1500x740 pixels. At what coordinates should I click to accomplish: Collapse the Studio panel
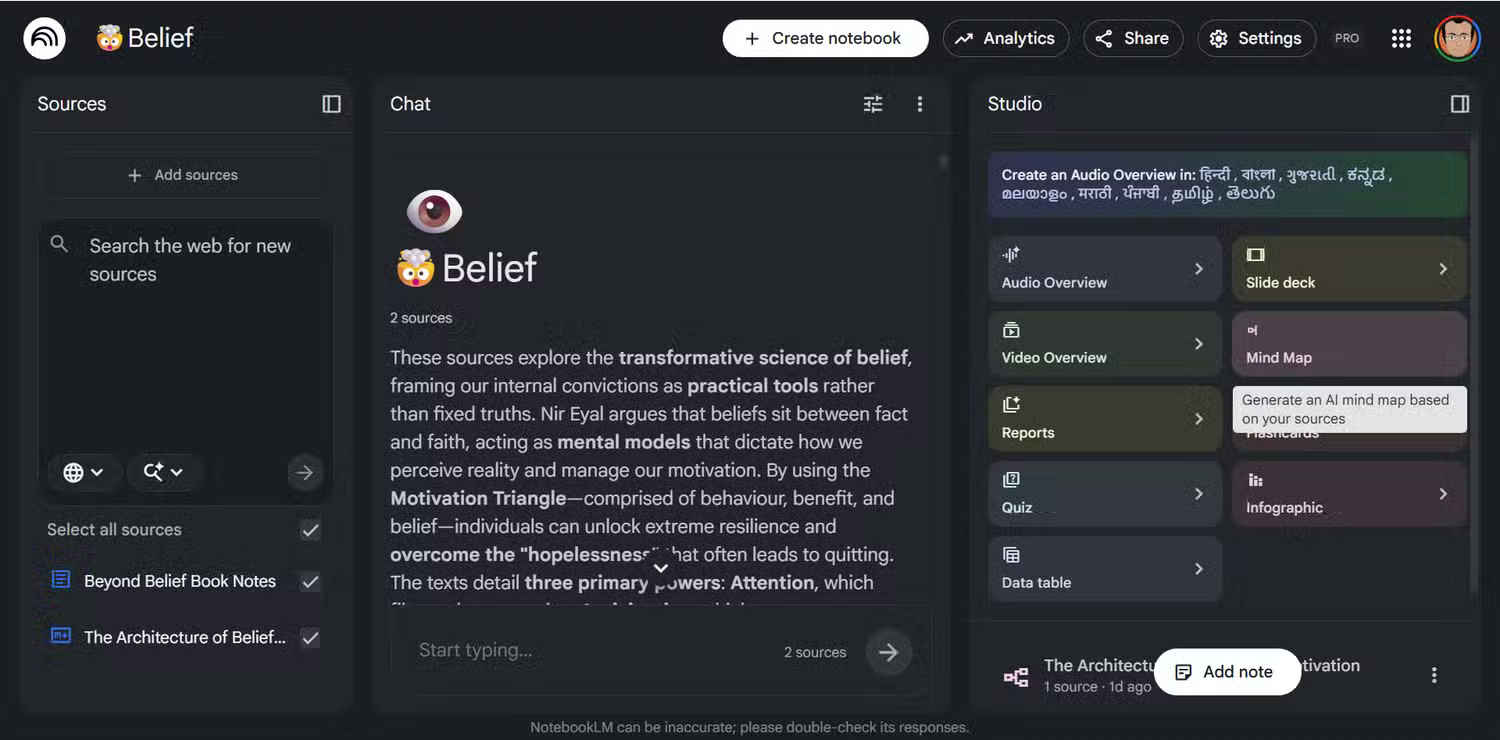point(1460,104)
